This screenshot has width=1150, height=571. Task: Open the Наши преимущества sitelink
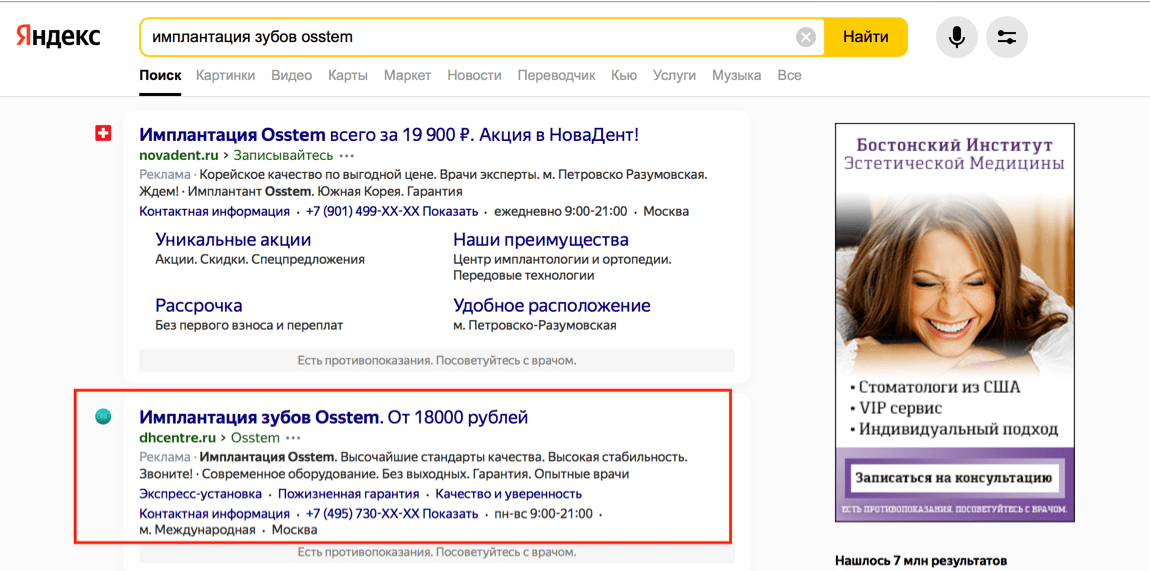click(541, 240)
